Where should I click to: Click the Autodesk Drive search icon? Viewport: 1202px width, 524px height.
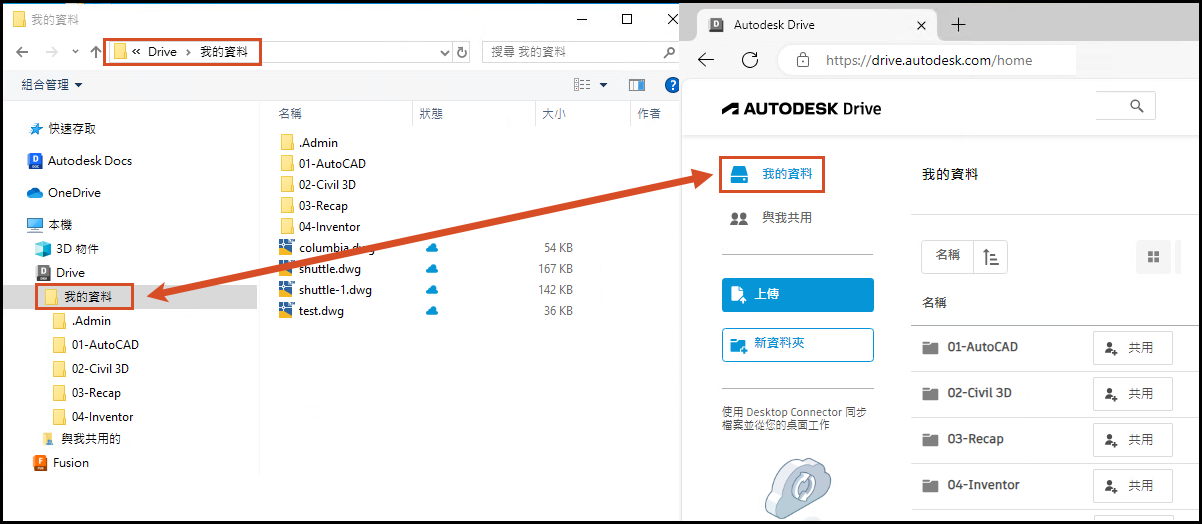click(1136, 106)
